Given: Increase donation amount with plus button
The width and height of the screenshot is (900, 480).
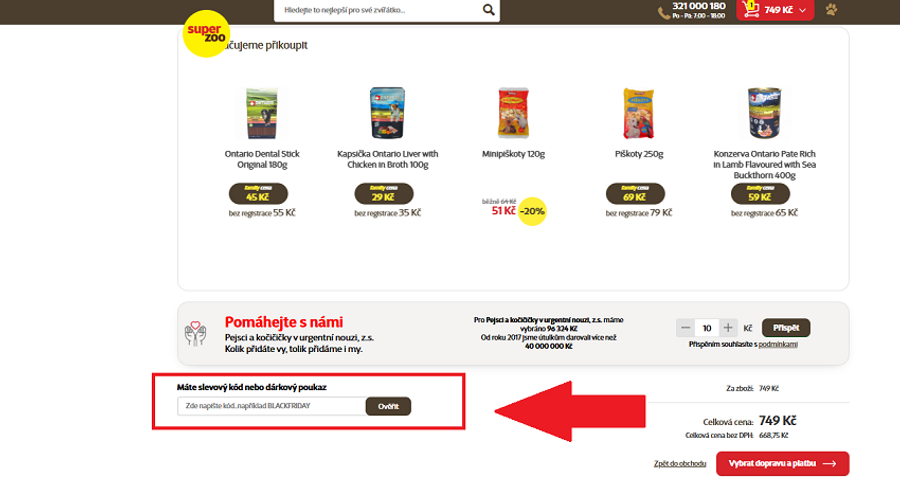Looking at the screenshot, I should 728,328.
